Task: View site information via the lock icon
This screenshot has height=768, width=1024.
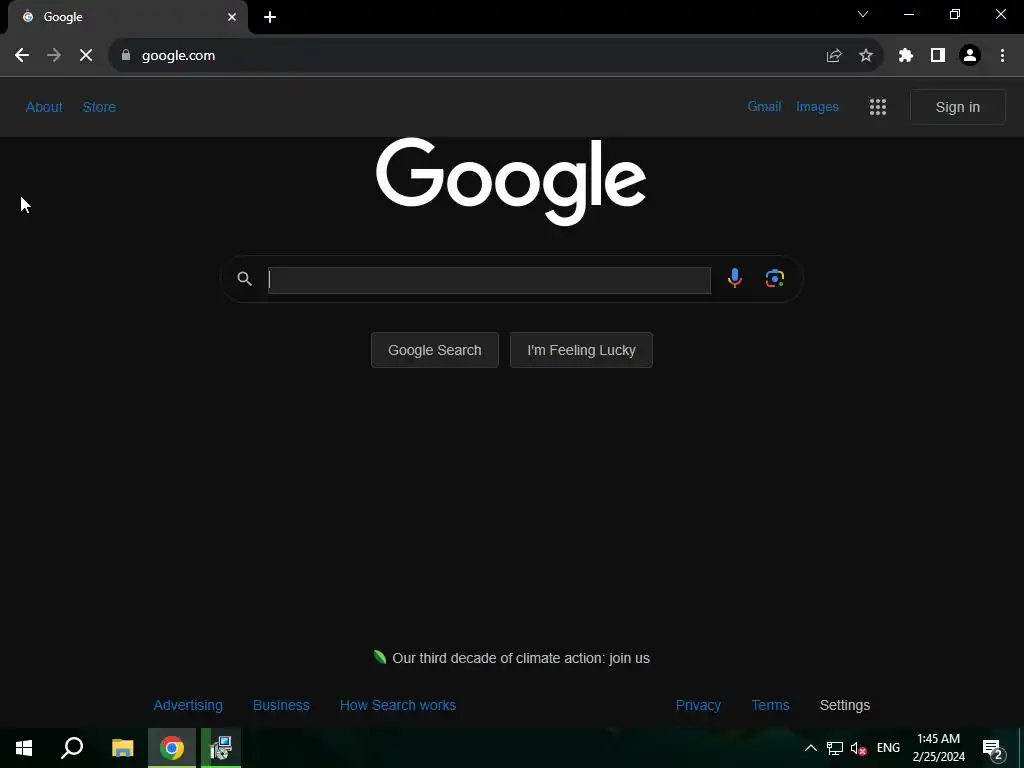Action: tap(126, 56)
